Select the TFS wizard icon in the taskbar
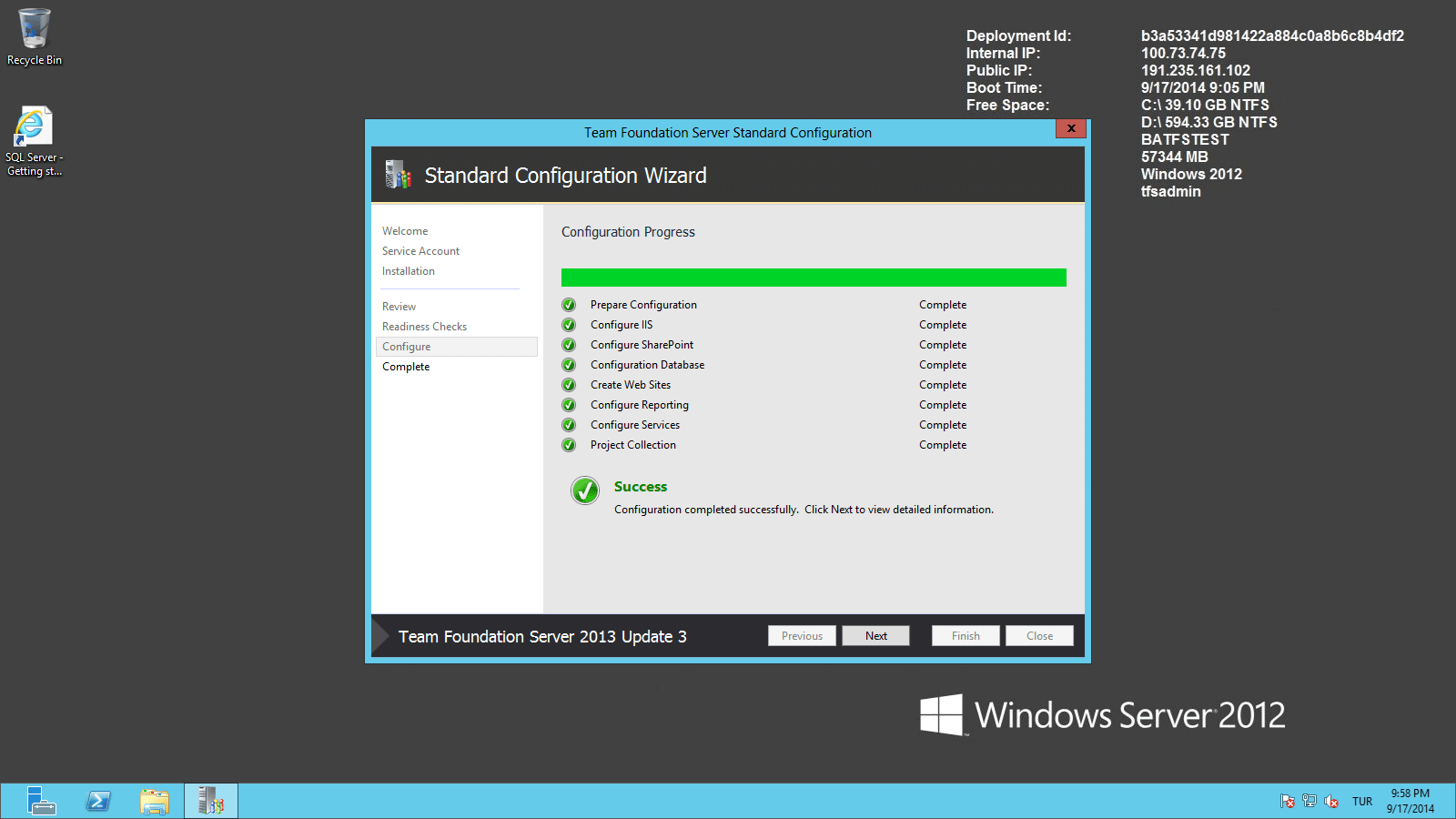 coord(210,801)
